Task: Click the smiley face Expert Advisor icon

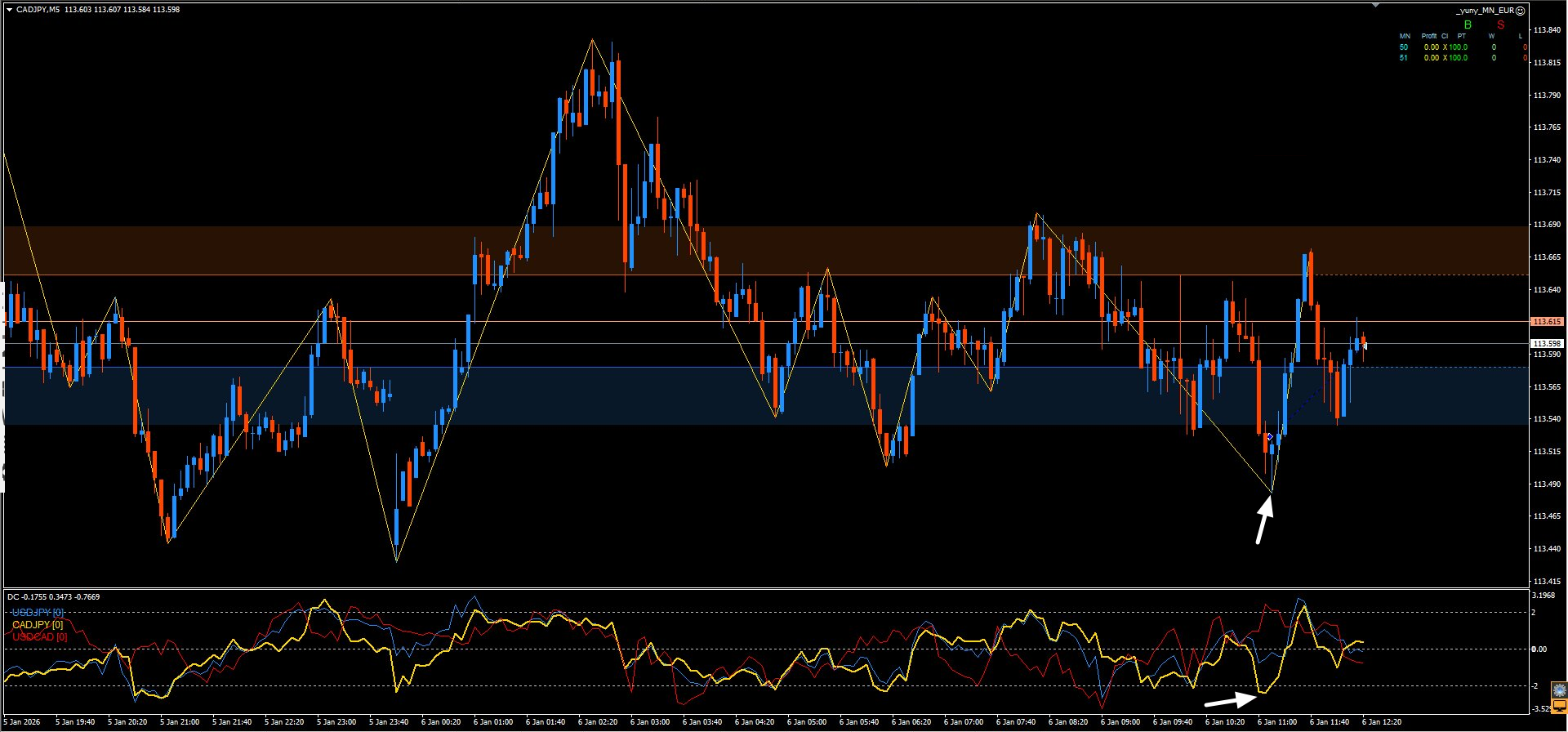Action: point(1520,11)
